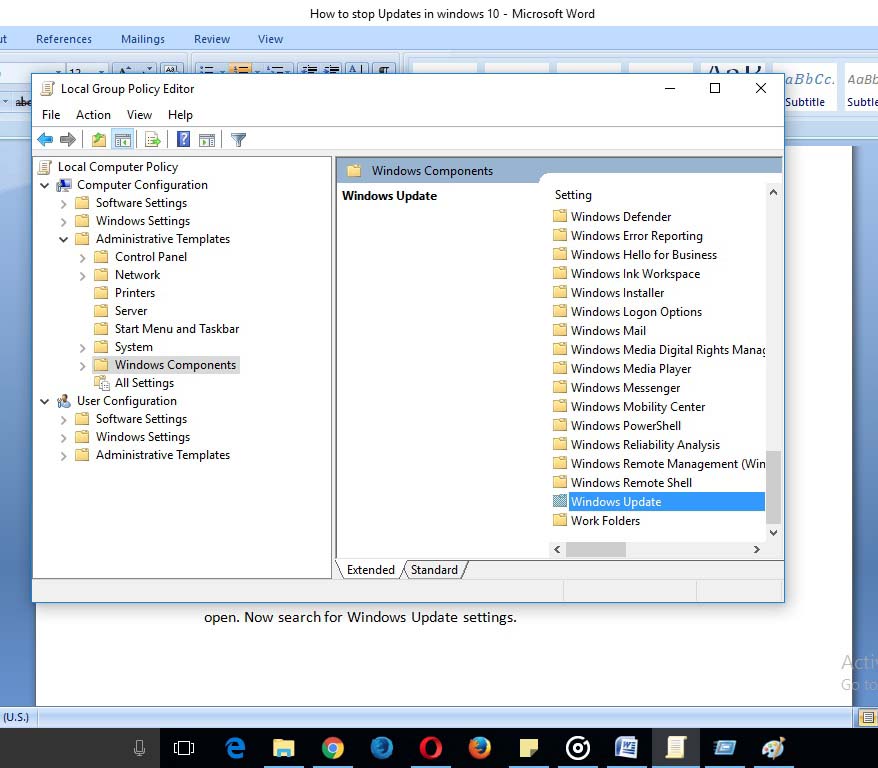Collapse the User Configuration node

(45, 401)
